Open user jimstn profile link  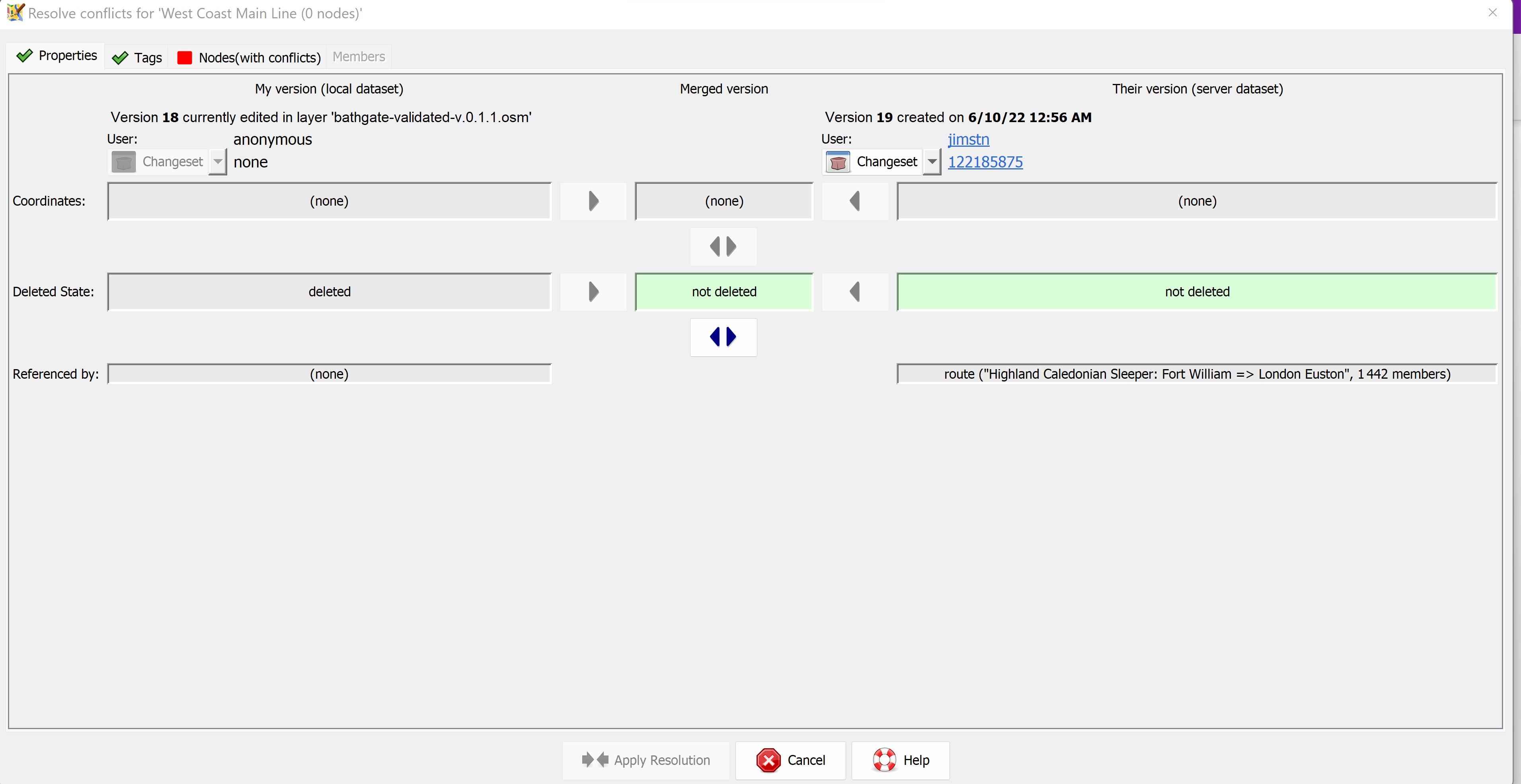[968, 139]
